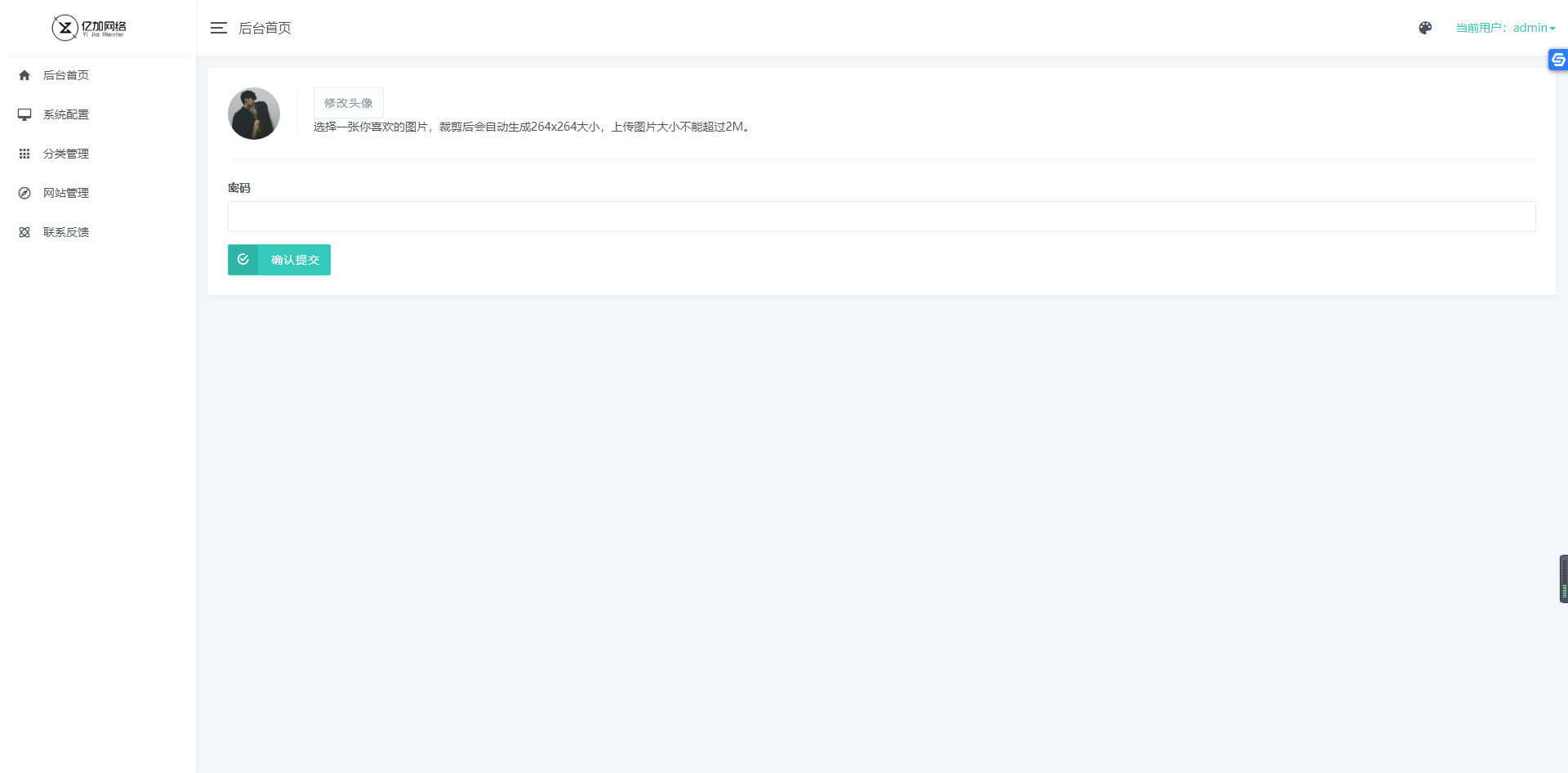Viewport: 1568px width, 773px height.
Task: Click the checkmark icon on the submit button
Action: click(x=243, y=260)
